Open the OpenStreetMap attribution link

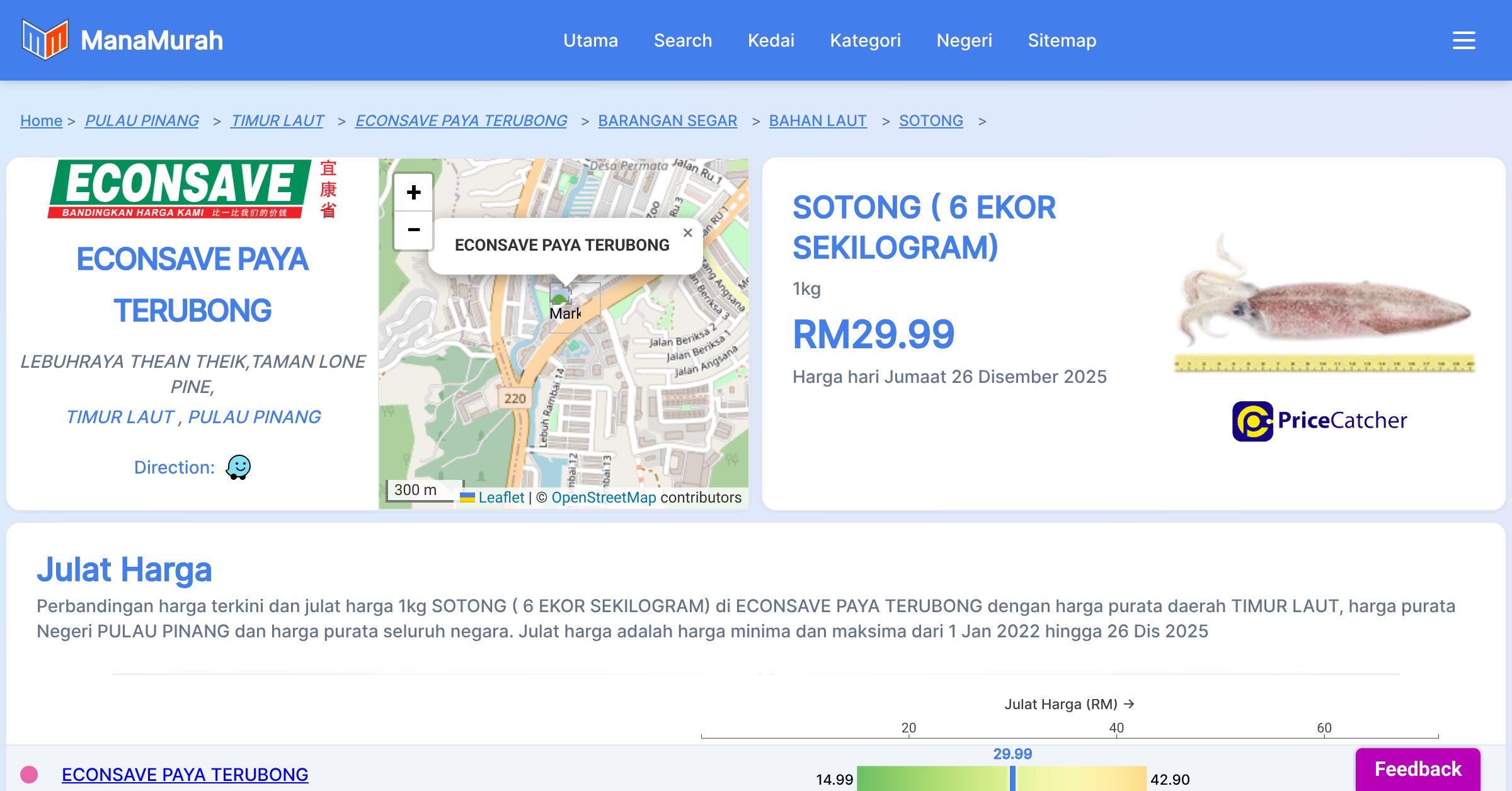click(603, 498)
